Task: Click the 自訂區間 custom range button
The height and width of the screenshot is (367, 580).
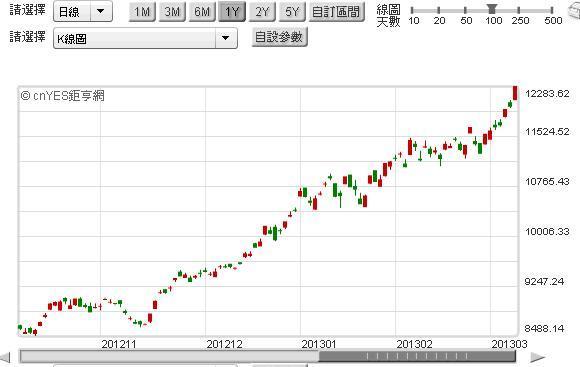Action: click(337, 11)
